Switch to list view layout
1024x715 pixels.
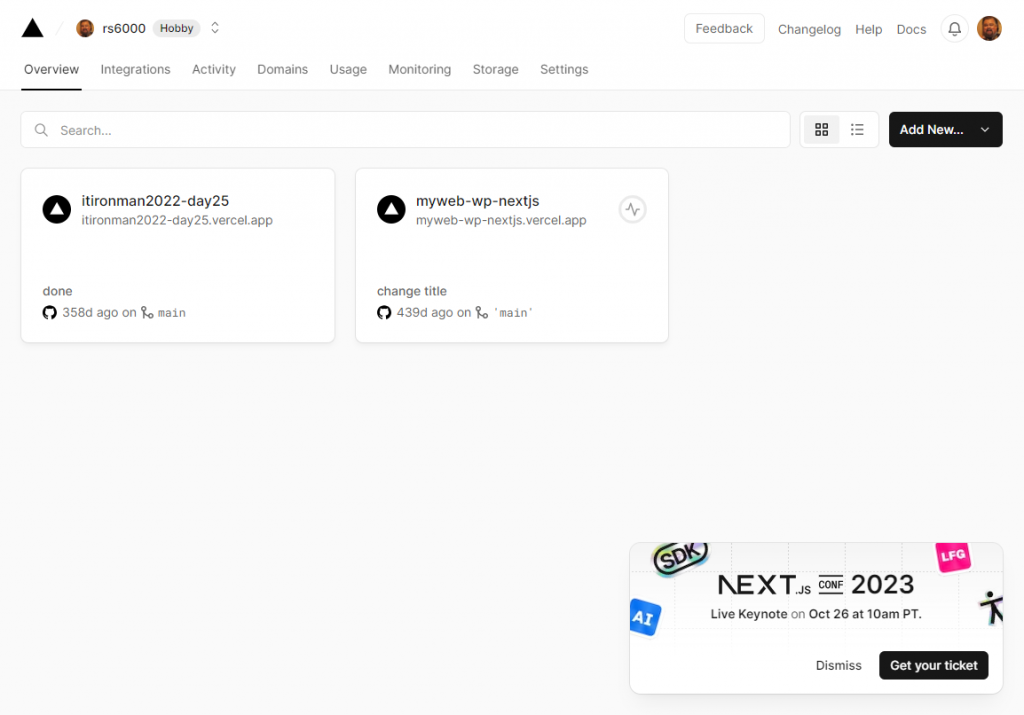857,129
